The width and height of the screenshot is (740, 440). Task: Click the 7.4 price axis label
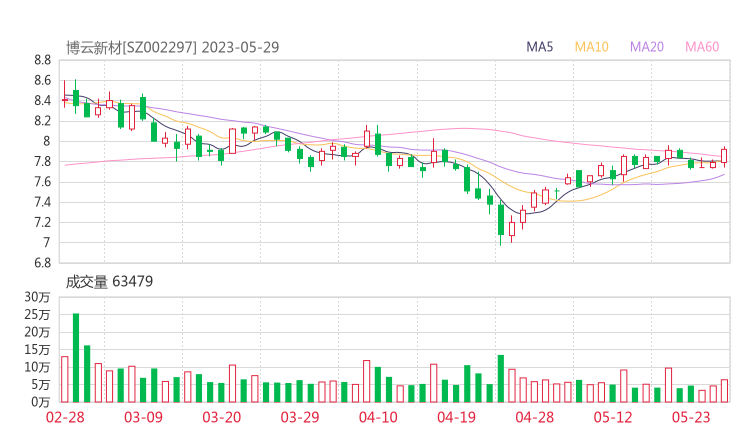(x=42, y=203)
